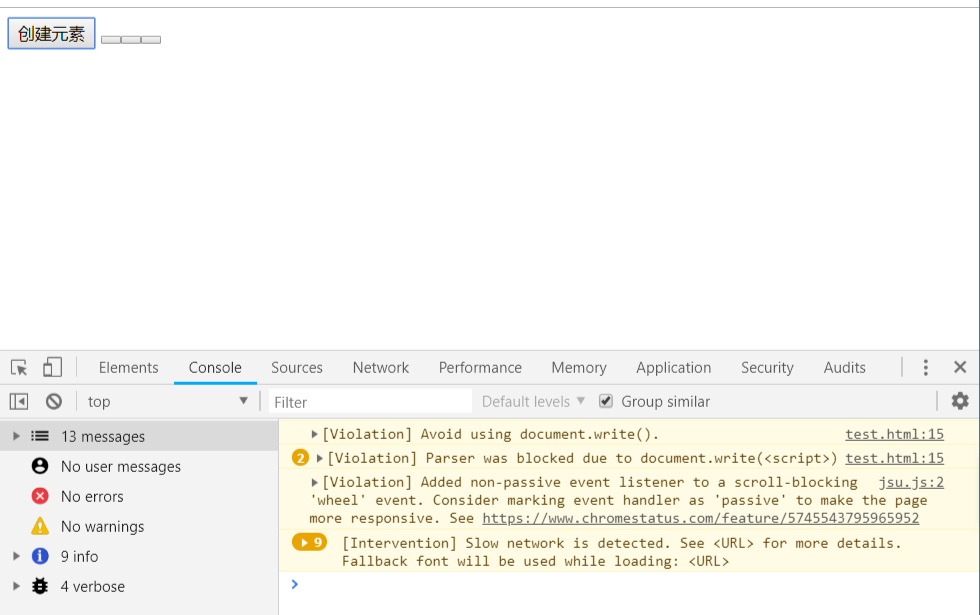
Task: Open DevTools settings gear
Action: 960,401
